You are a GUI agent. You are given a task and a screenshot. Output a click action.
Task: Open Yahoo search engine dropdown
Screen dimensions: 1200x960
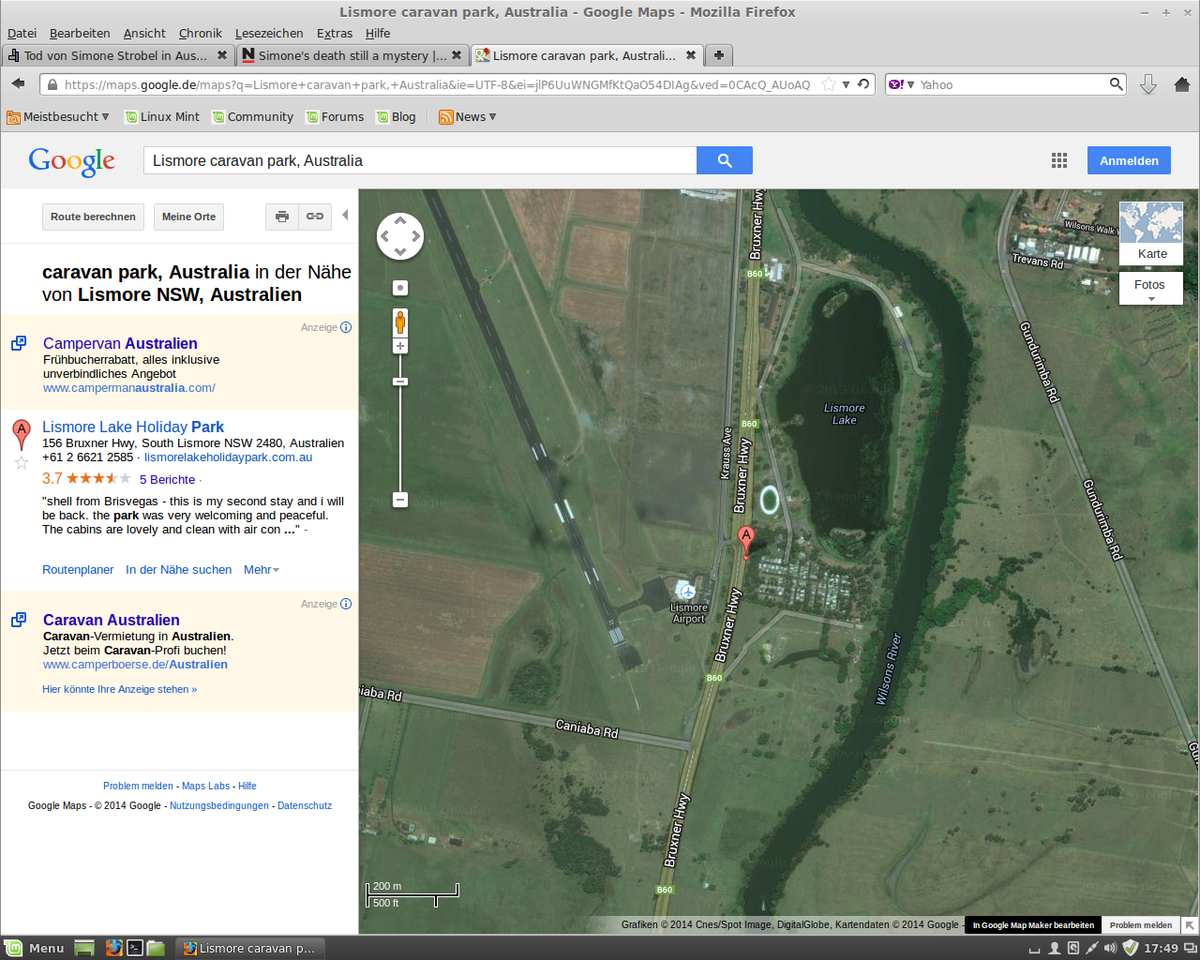point(901,85)
